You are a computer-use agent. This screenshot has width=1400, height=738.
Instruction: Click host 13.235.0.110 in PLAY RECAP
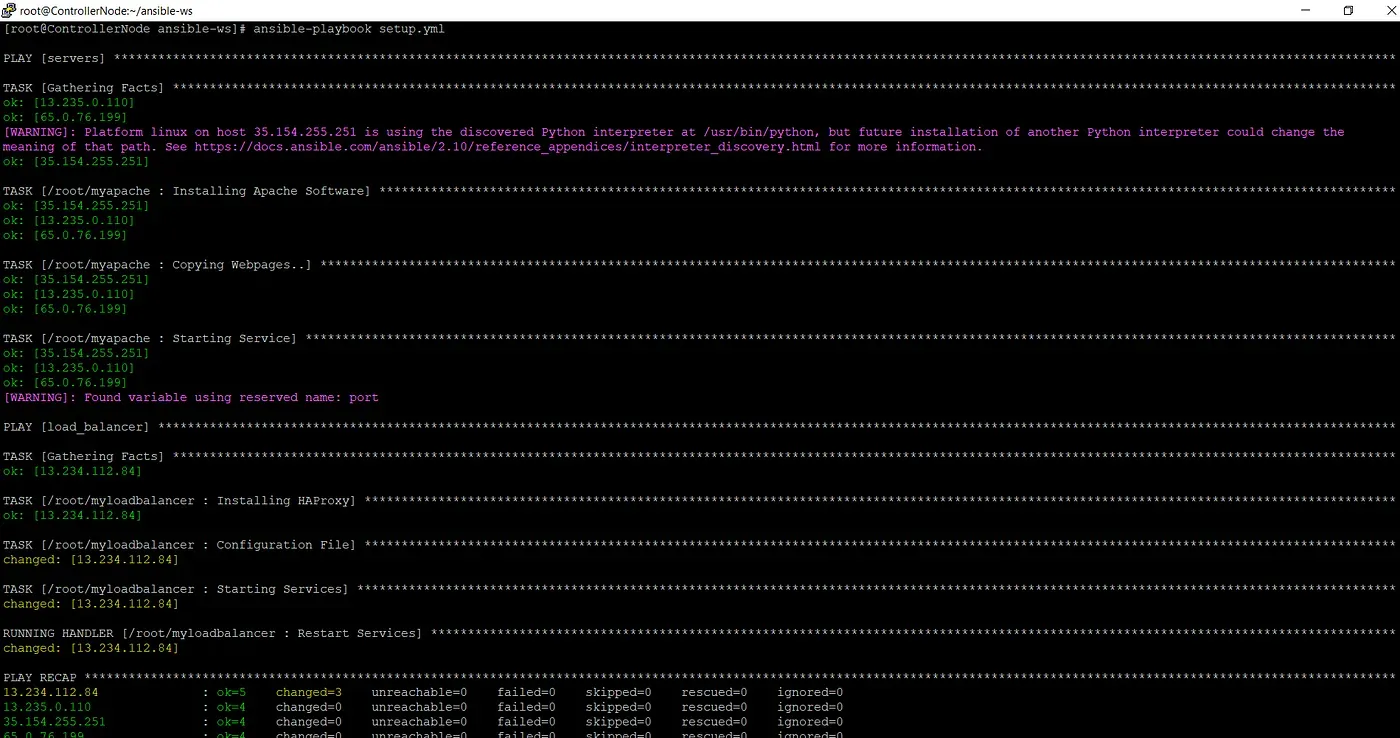(x=47, y=707)
